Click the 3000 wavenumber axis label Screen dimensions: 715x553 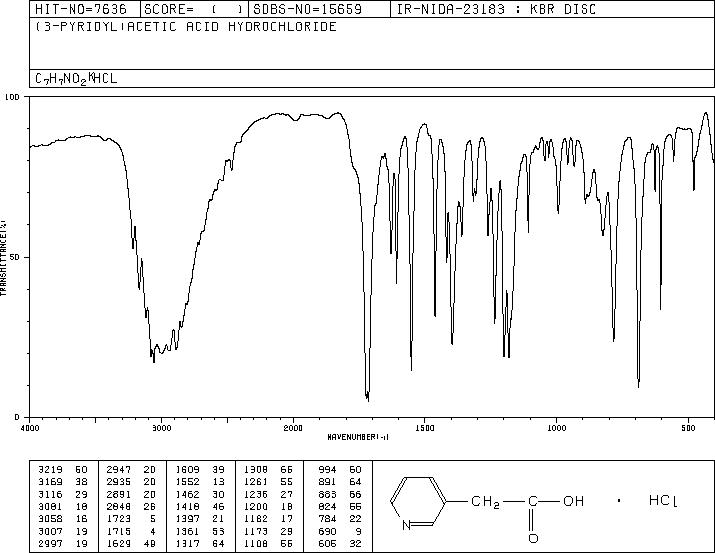coord(162,428)
